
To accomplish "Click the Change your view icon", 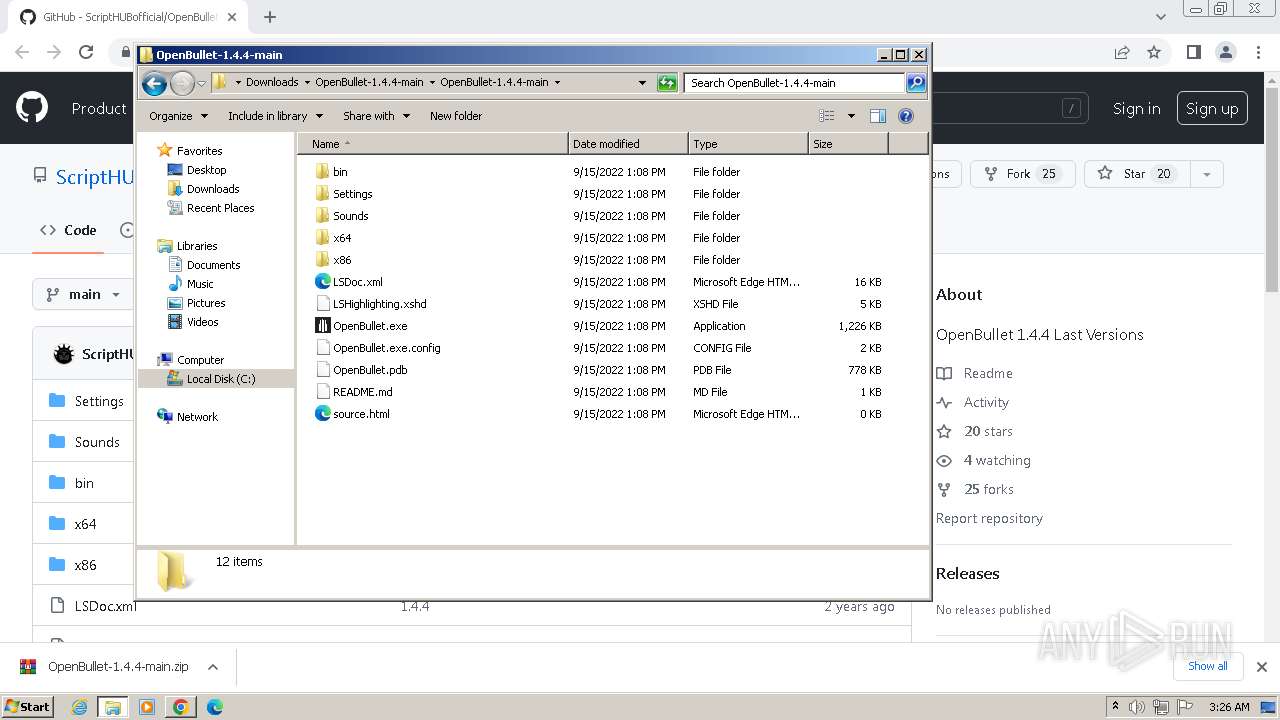I will [x=827, y=116].
